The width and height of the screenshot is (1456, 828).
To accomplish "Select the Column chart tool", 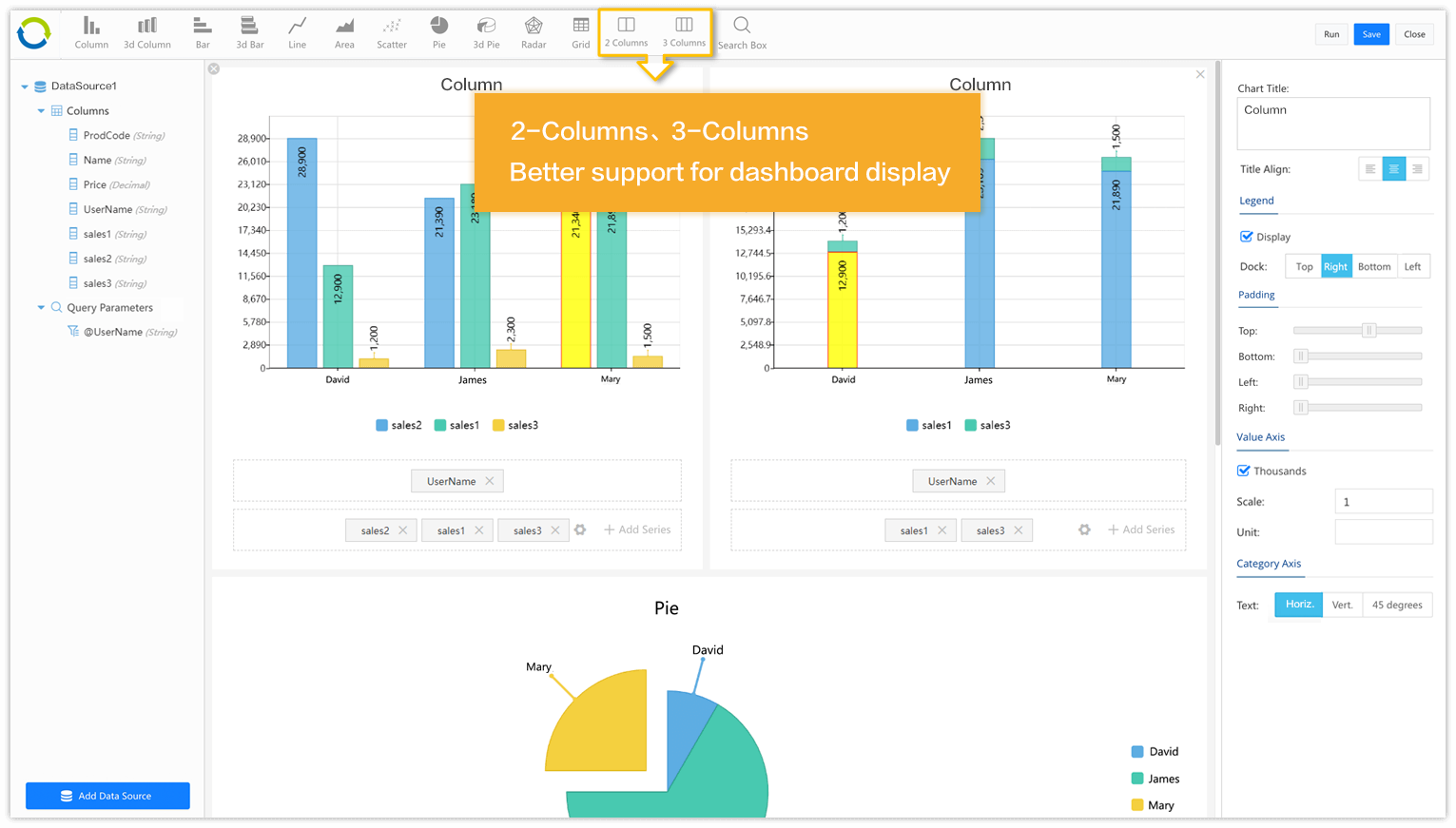I will (x=91, y=32).
